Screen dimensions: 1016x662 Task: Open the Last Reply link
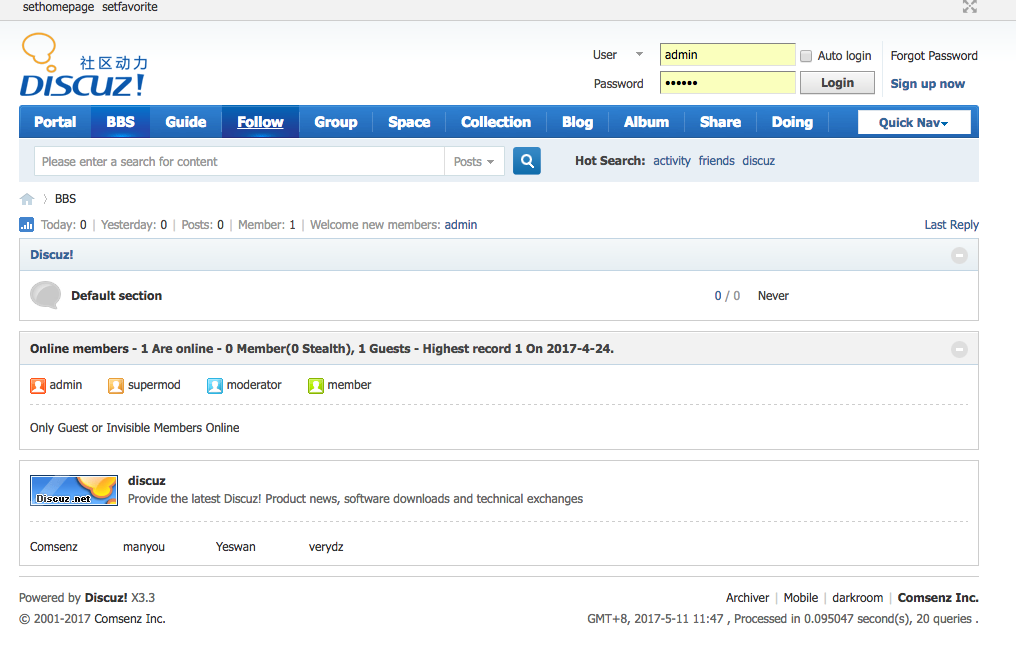pos(951,225)
